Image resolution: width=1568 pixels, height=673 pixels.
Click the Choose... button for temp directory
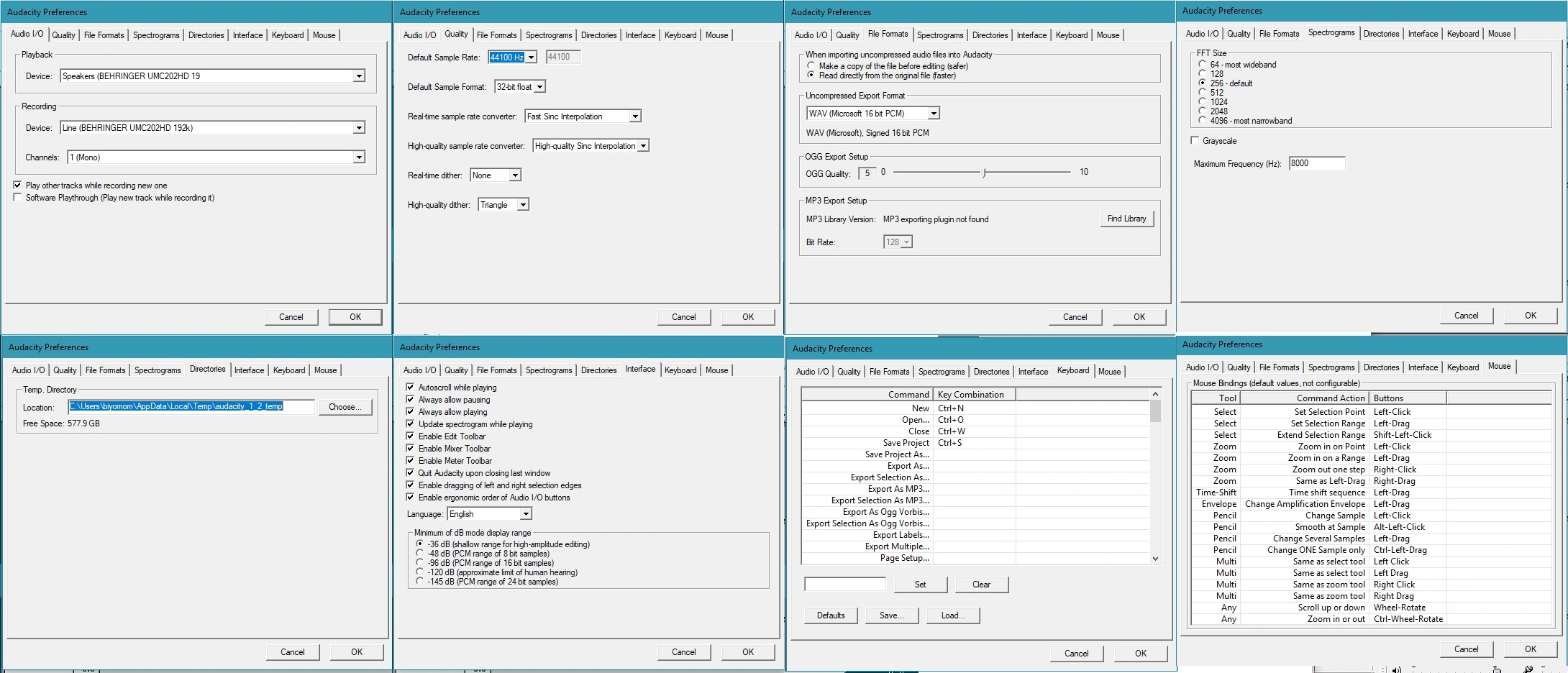345,407
